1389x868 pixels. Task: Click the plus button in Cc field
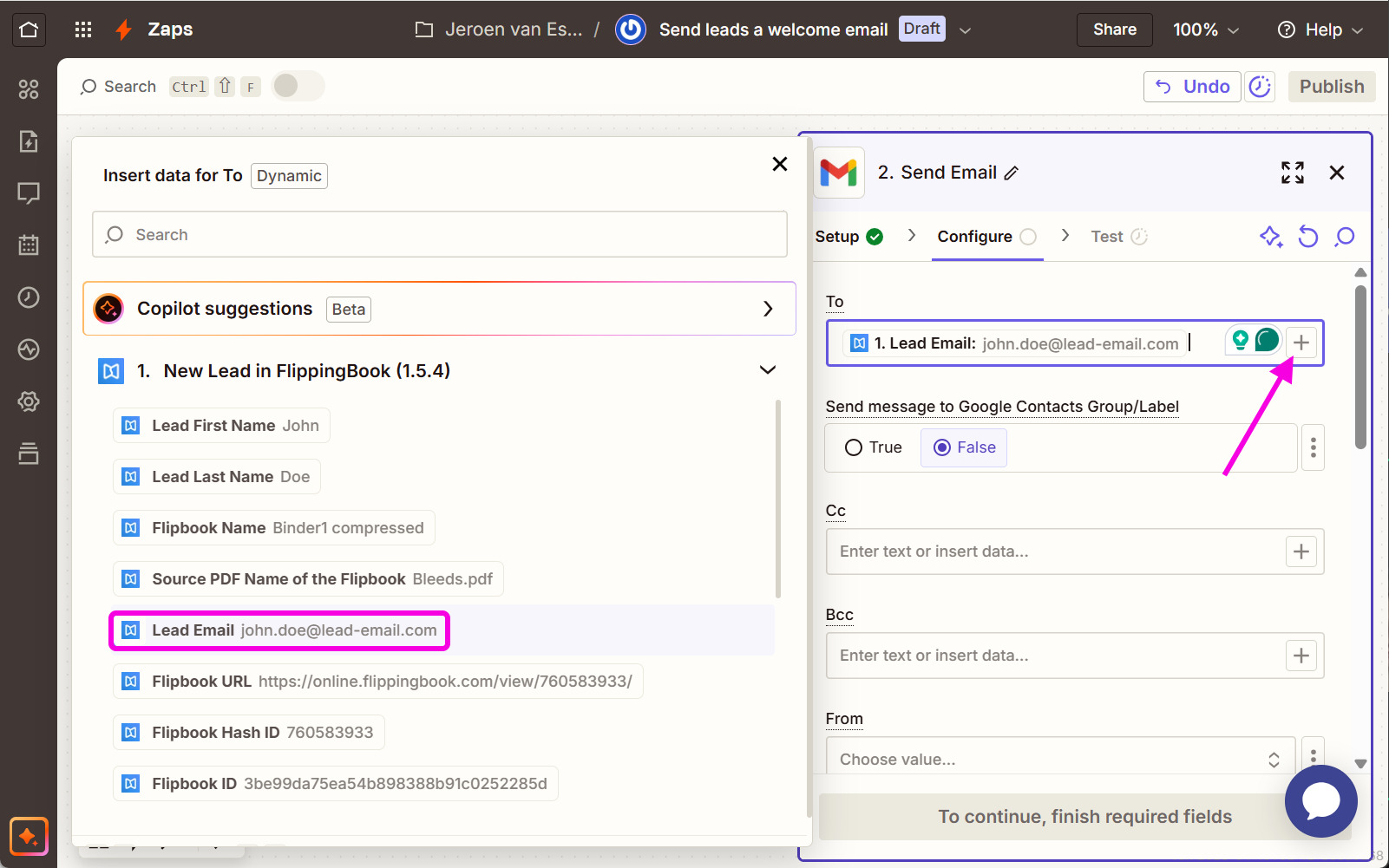point(1301,551)
